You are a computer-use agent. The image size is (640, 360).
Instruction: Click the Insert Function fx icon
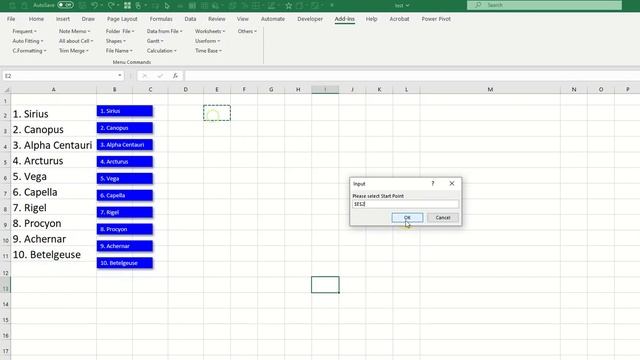(x=175, y=76)
